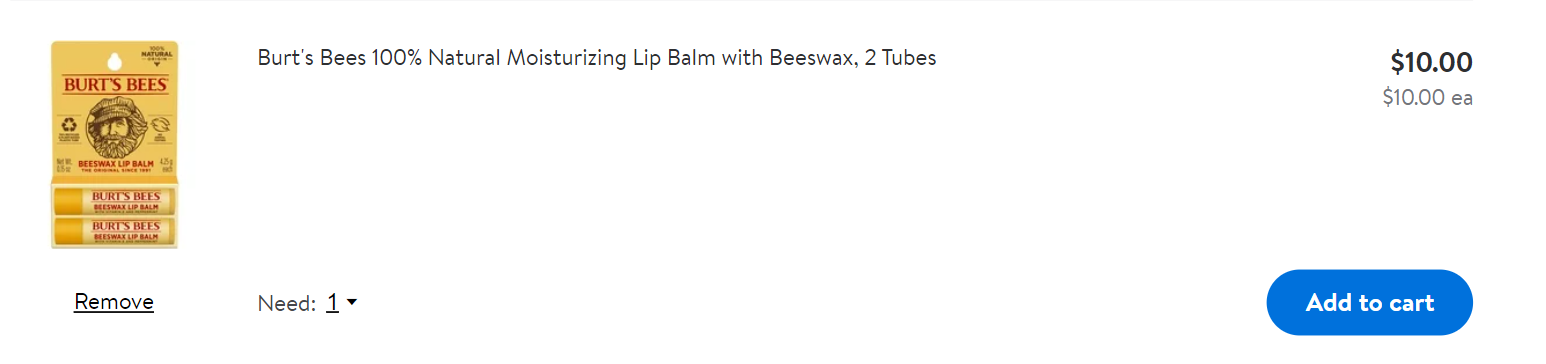
Task: Select the quantity value 1 next to Need
Action: tap(332, 303)
